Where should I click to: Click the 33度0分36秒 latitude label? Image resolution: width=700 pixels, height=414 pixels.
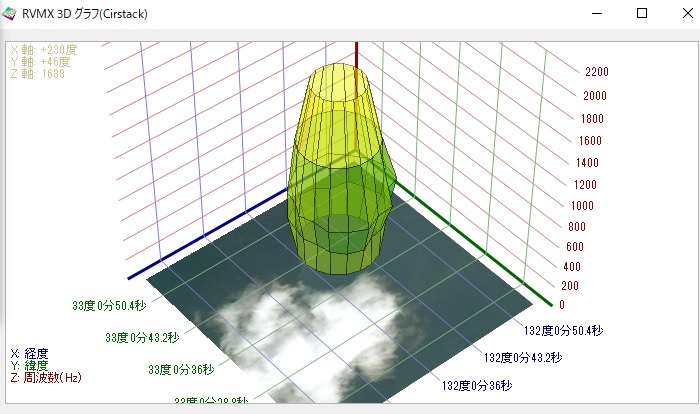click(x=181, y=369)
